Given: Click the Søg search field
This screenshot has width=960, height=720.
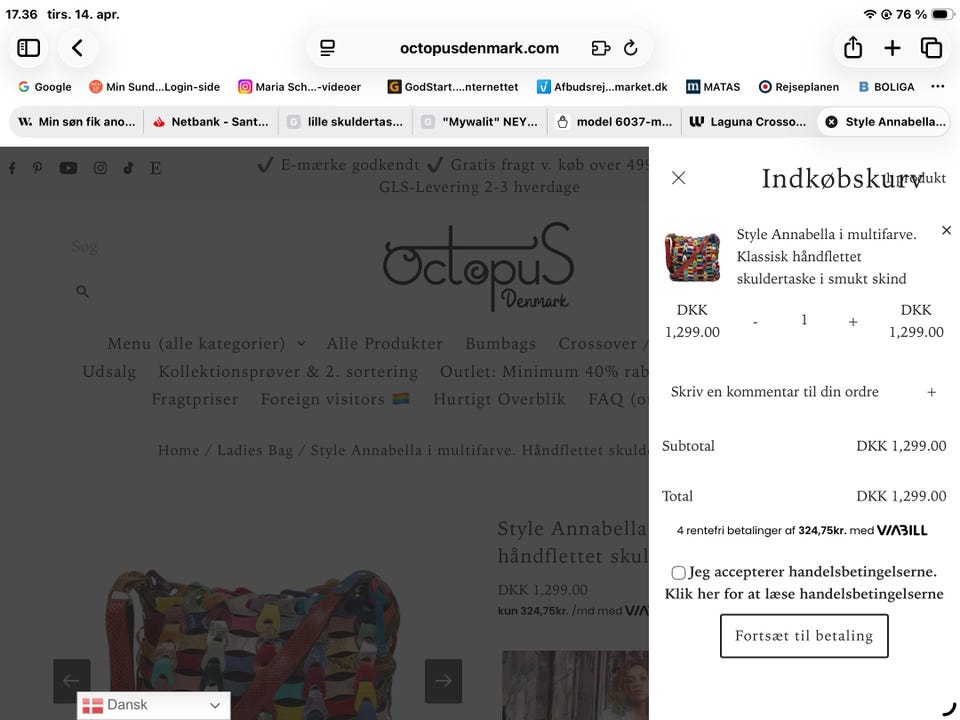Looking at the screenshot, I should pos(84,247).
